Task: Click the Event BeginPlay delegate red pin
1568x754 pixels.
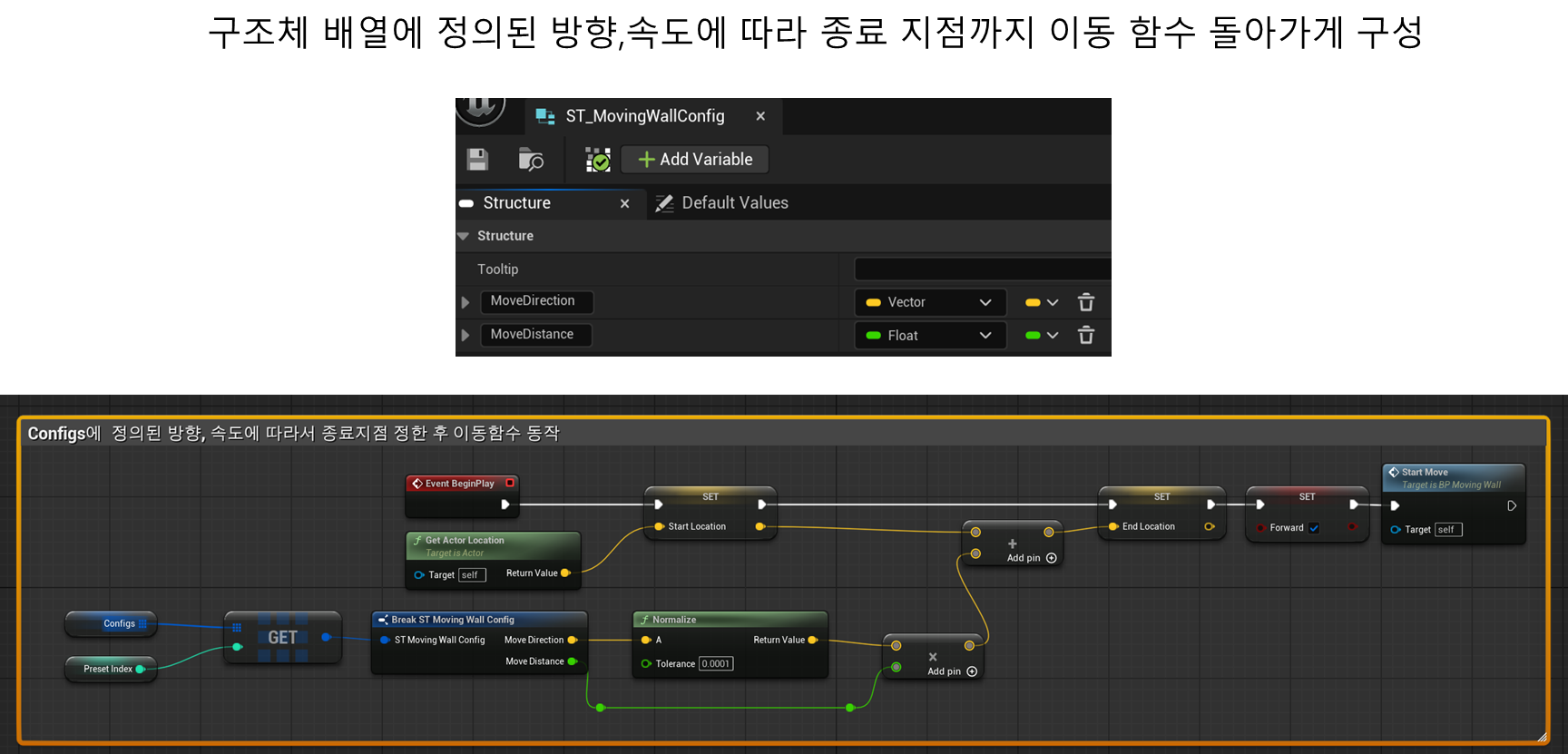Action: [x=510, y=484]
